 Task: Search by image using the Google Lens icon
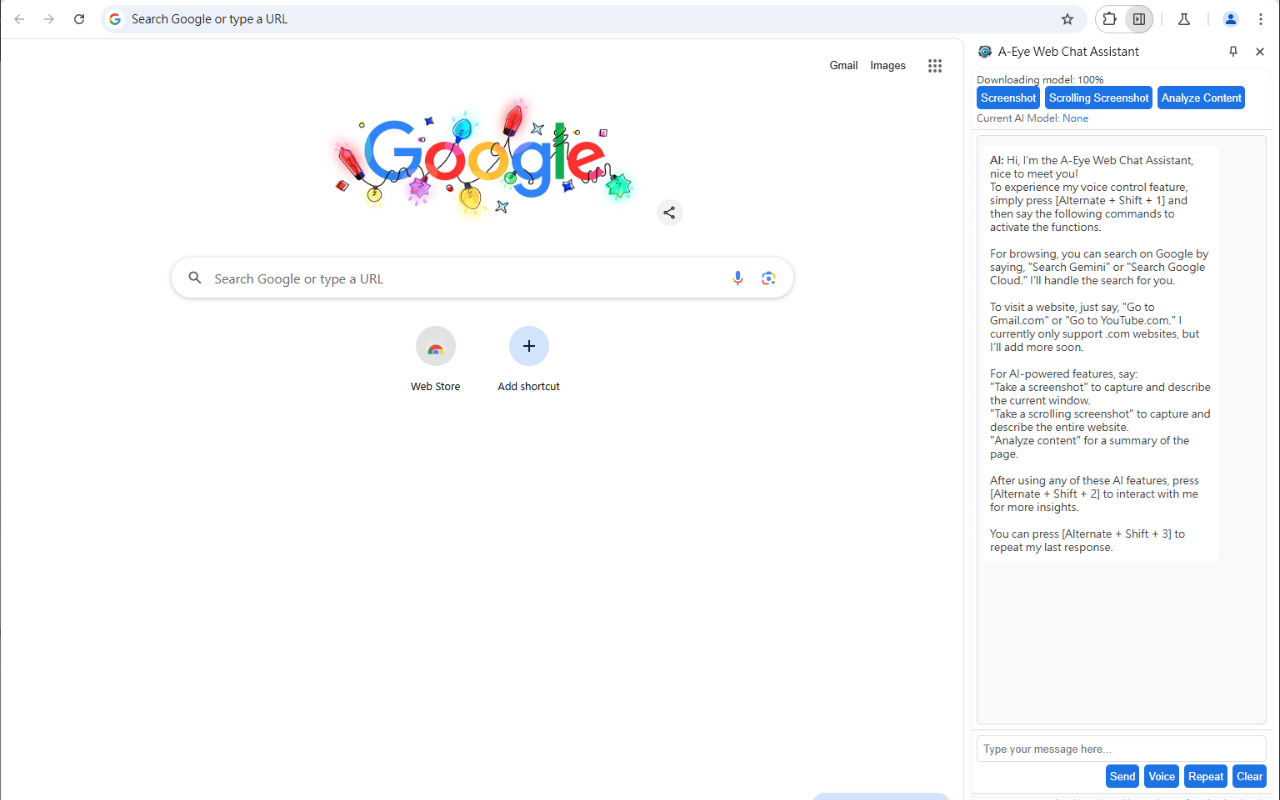click(768, 278)
